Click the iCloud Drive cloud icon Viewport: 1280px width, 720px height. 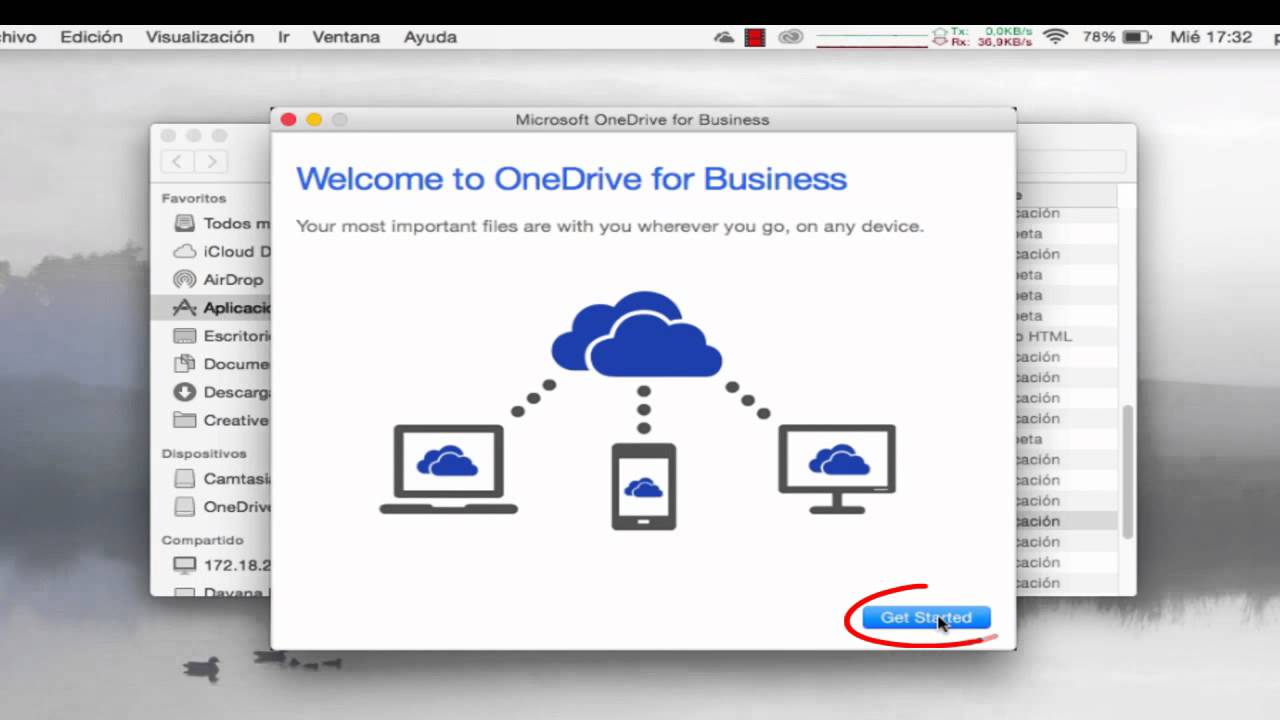[x=184, y=251]
